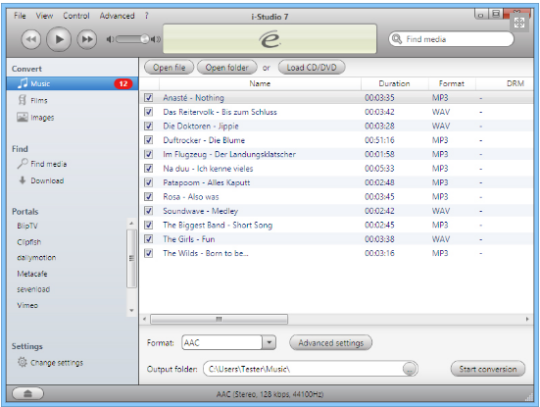The height and width of the screenshot is (407, 540).
Task: Toggle Die Doktoren - Jippie checkbox
Action: 148,126
